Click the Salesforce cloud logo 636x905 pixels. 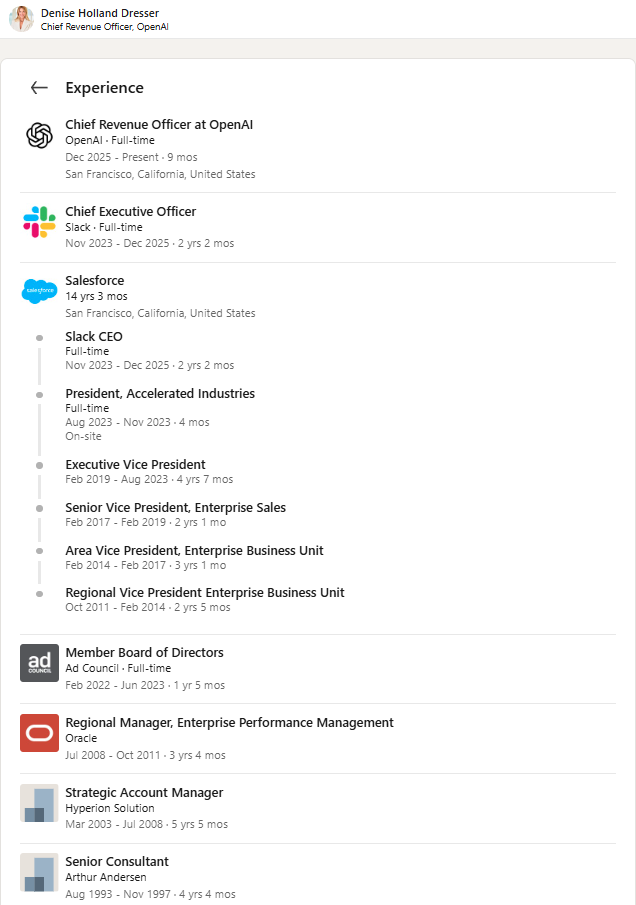click(x=39, y=290)
